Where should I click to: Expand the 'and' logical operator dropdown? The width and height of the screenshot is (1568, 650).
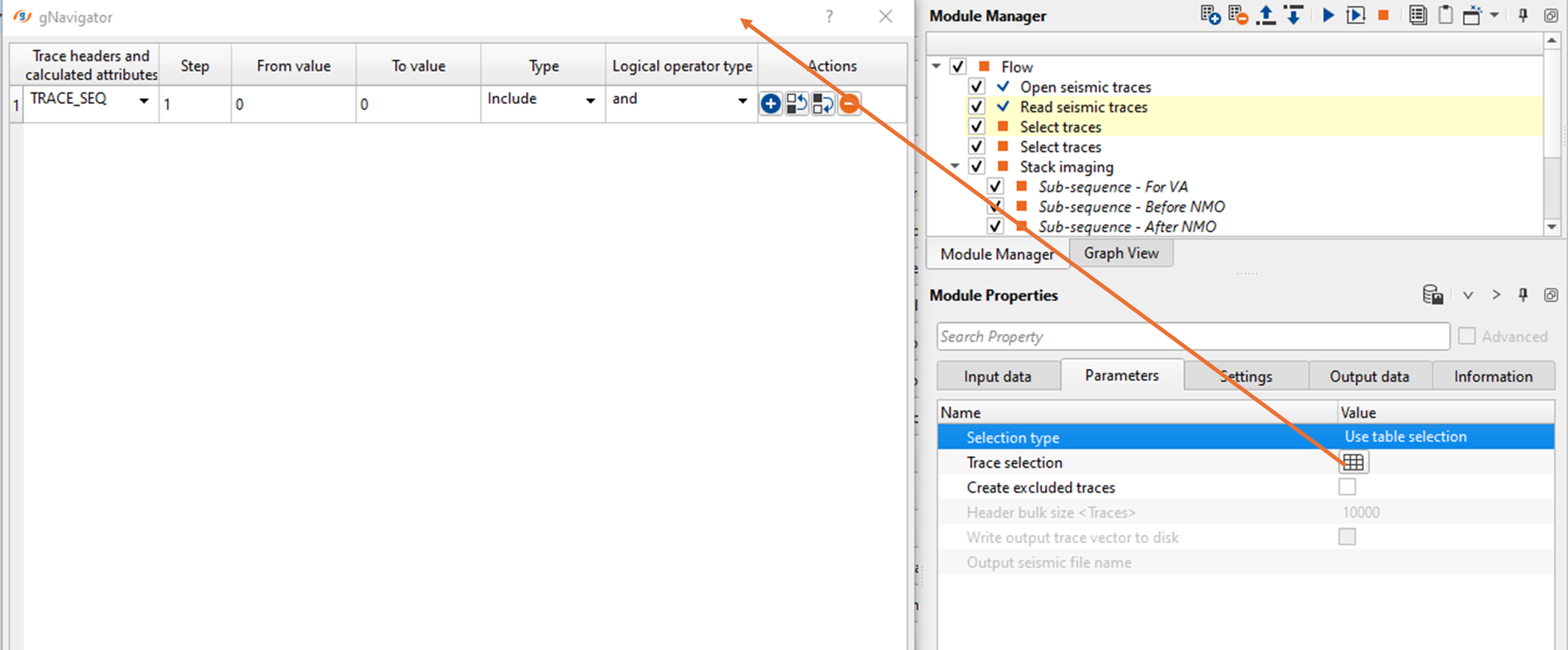(x=742, y=101)
